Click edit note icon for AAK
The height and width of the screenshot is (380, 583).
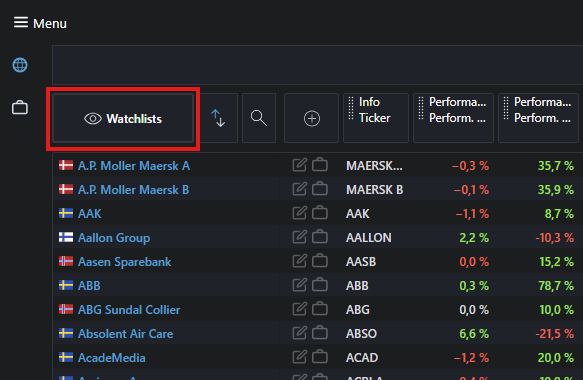click(x=300, y=213)
